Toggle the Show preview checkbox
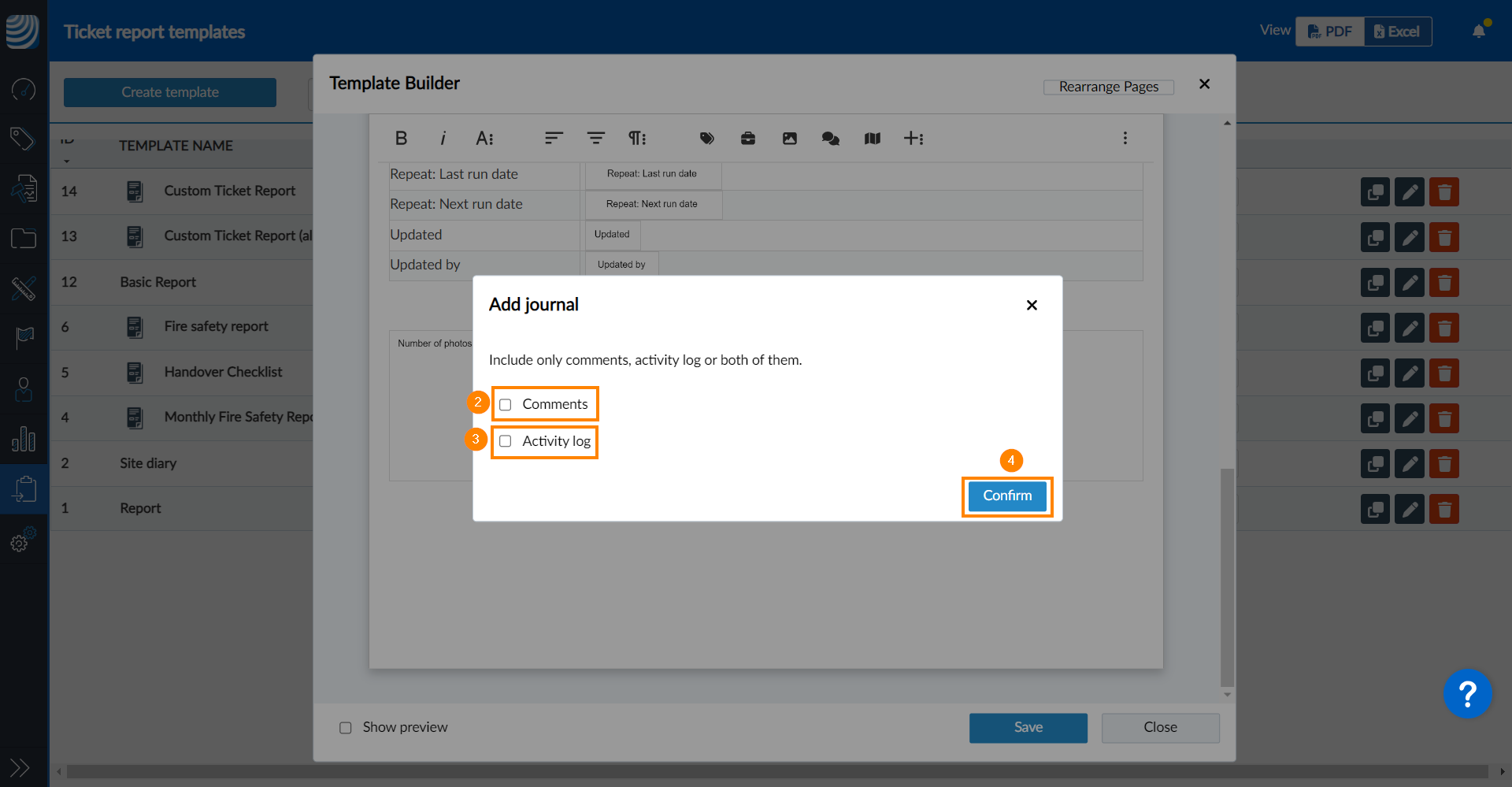 [346, 728]
